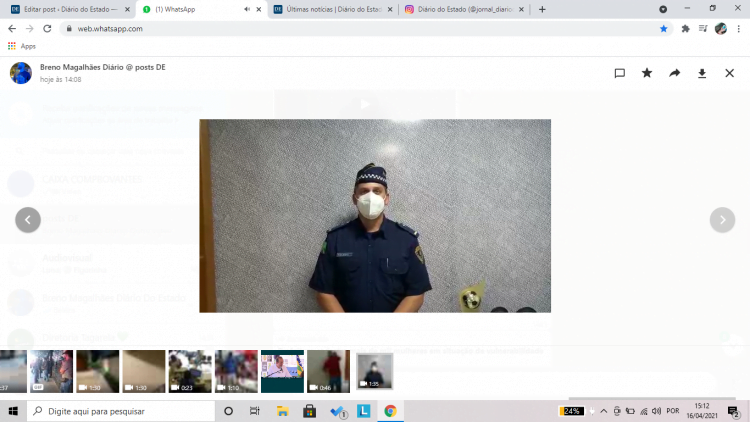This screenshot has height=422, width=750.
Task: Go to the next media item
Action: [722, 220]
